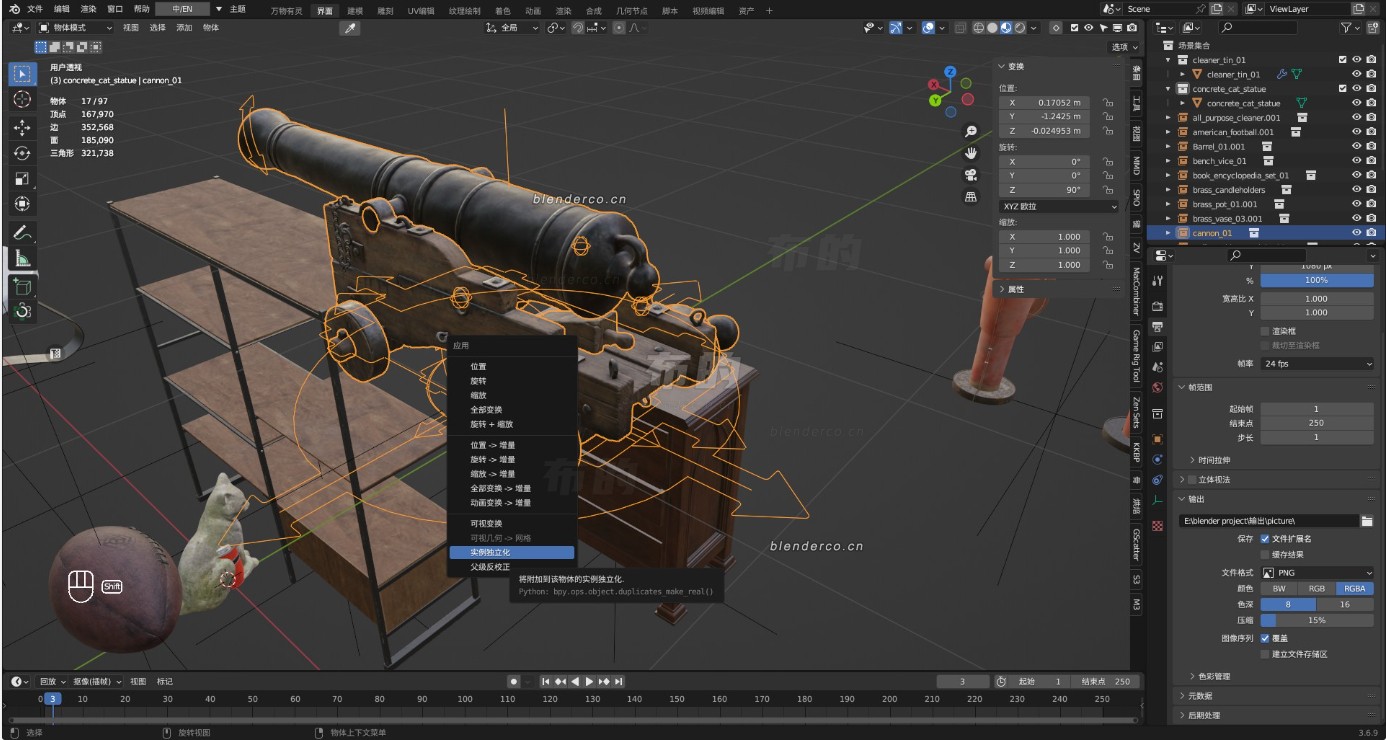Select the combined Transform tool
Viewport: 1386px width, 740px height.
pos(22,204)
